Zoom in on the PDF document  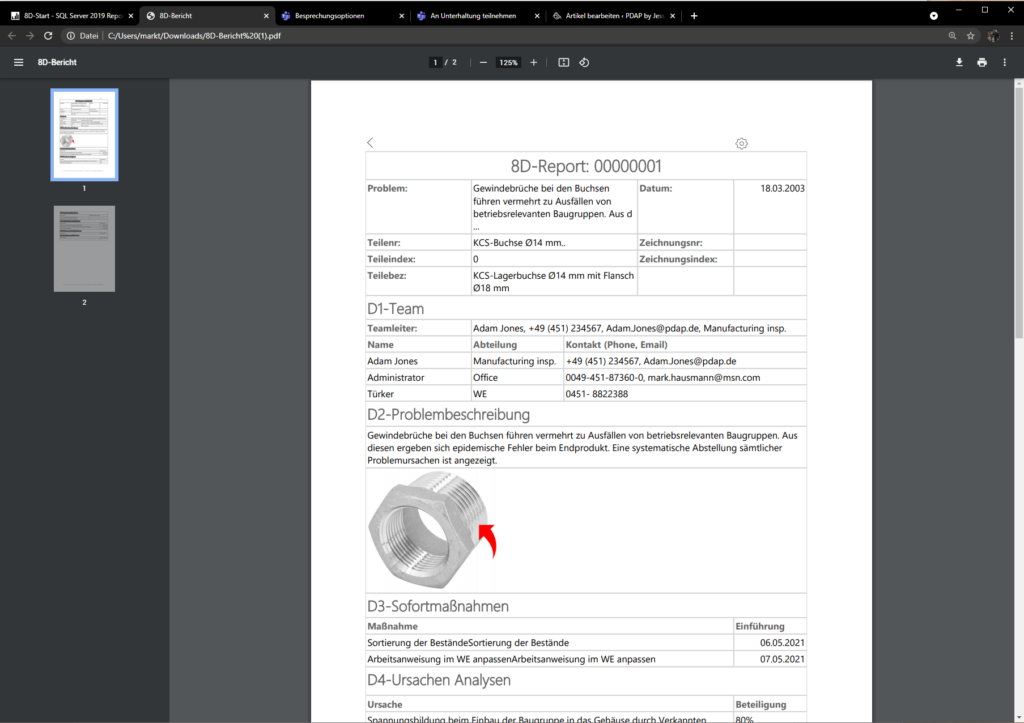click(534, 63)
